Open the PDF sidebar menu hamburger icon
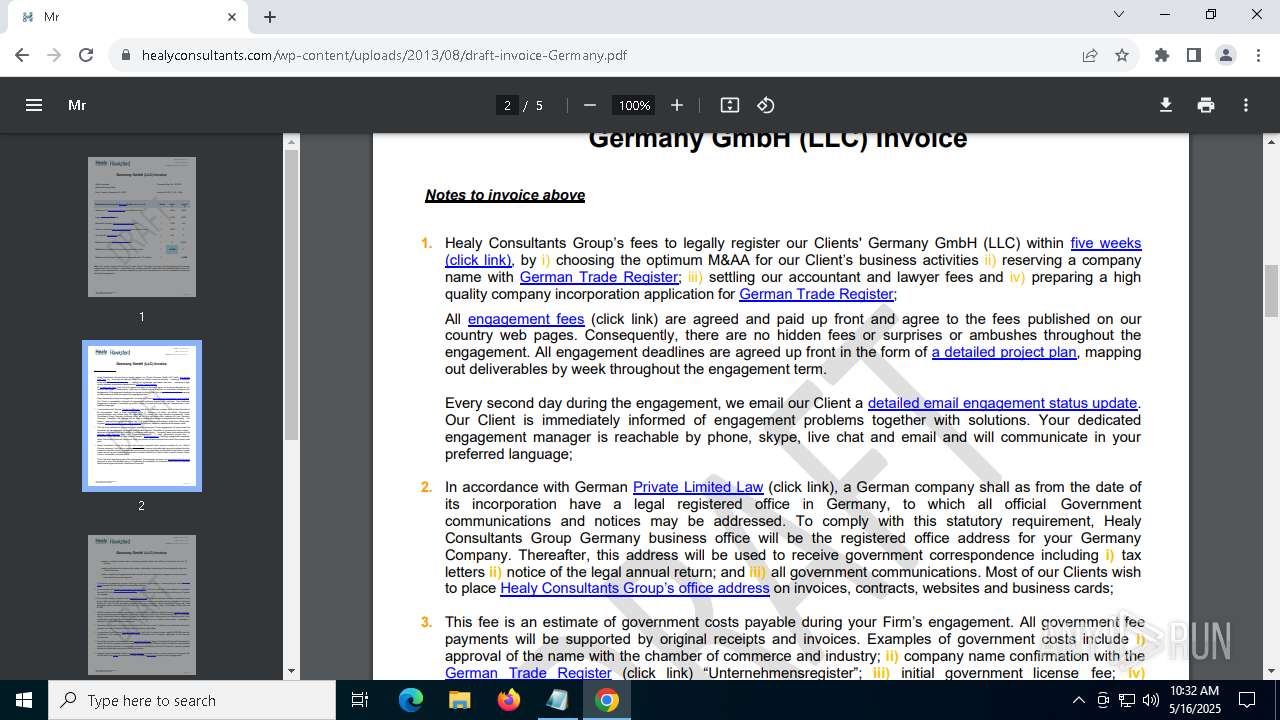 (34, 105)
